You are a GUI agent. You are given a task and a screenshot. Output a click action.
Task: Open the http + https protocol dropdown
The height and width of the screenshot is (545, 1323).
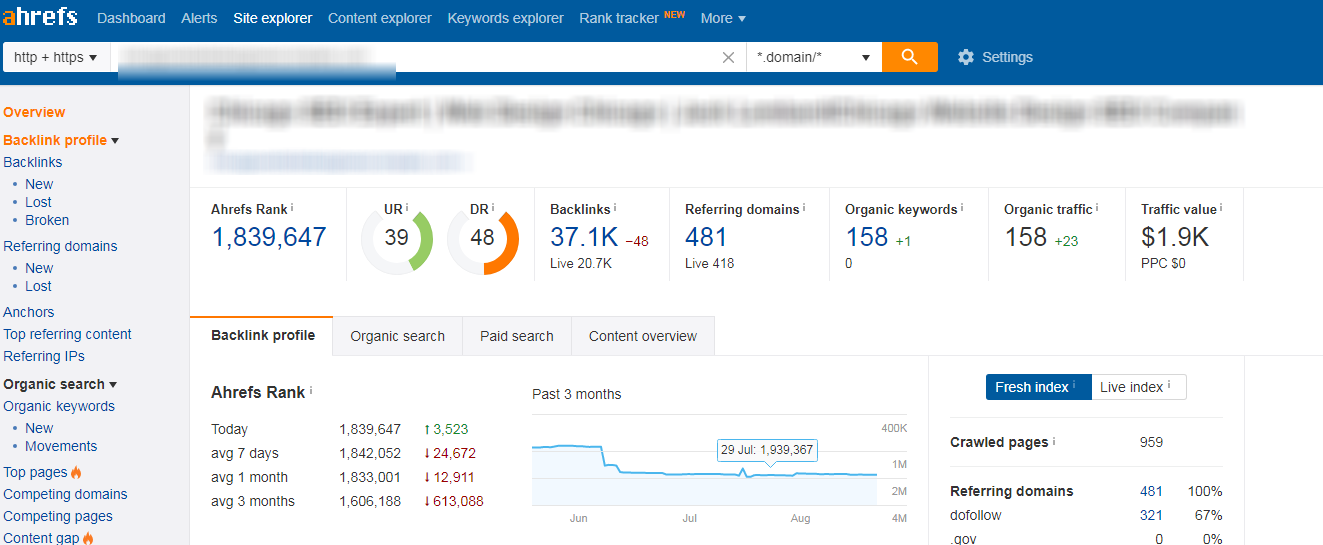pyautogui.click(x=56, y=57)
